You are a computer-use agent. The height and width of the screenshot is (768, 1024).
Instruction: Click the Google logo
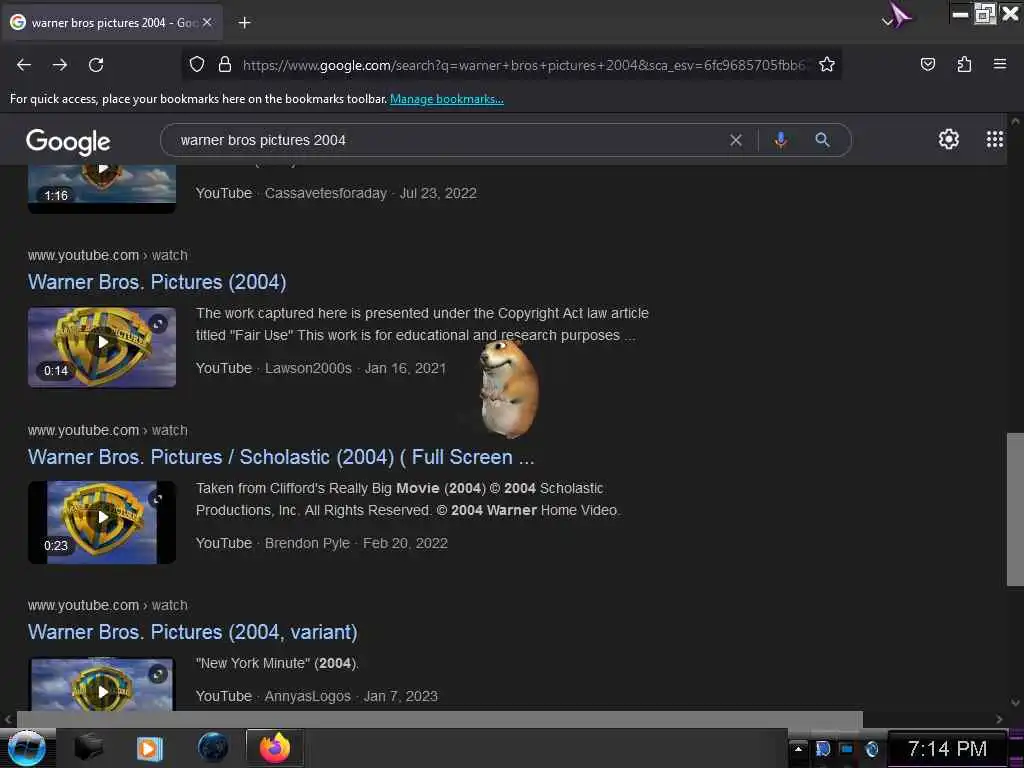point(68,141)
